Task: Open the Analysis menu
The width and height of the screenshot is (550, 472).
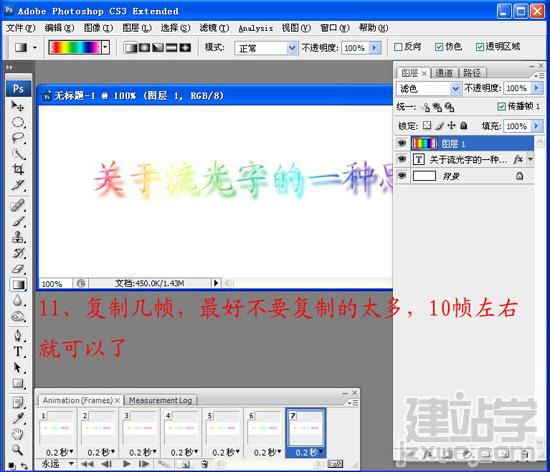Action: pos(255,28)
